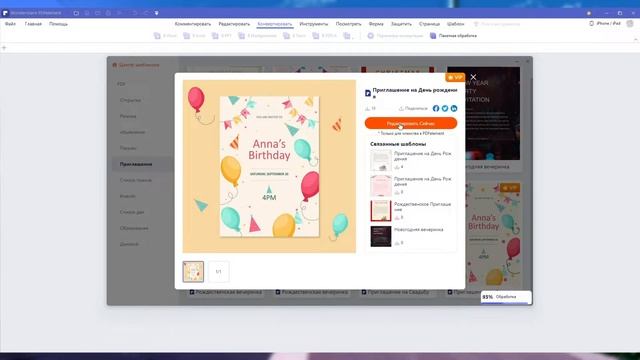Open the Новогодняя вечеринка related template
Screen dimensions: 640x360
(x=412, y=236)
